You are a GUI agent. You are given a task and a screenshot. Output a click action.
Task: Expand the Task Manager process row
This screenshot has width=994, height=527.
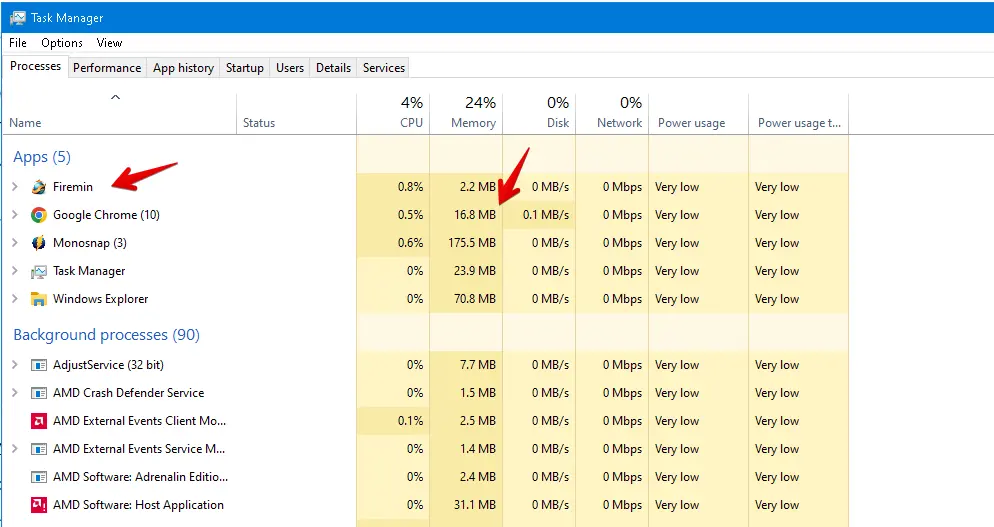tap(15, 270)
